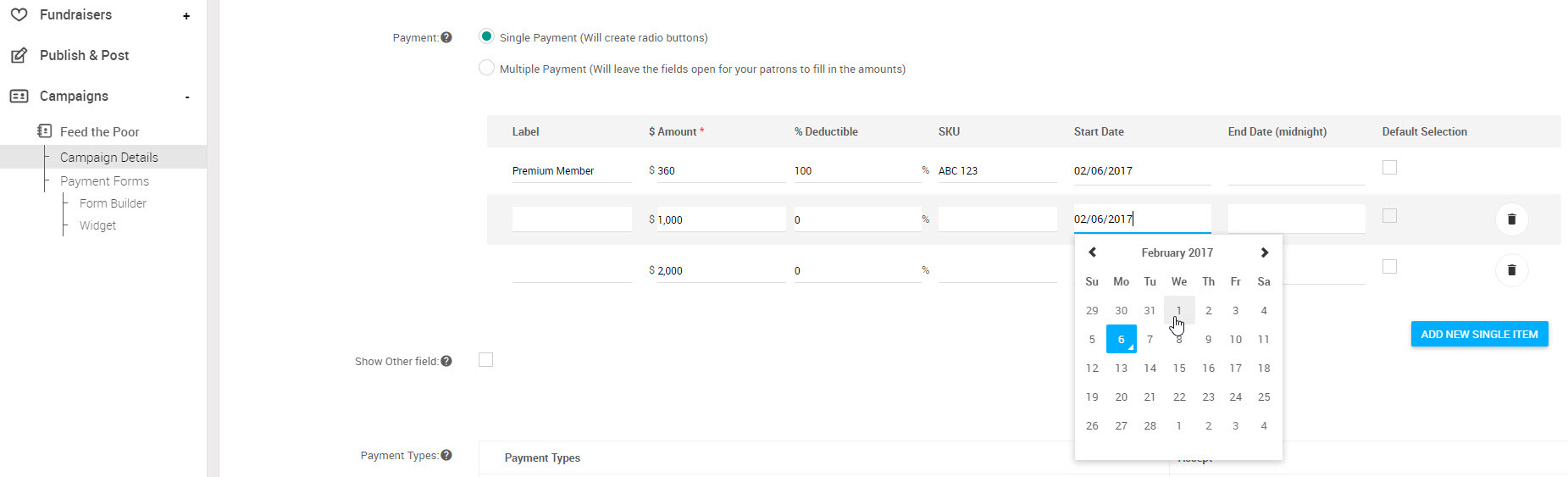The width and height of the screenshot is (1568, 477).
Task: Collapse the Campaigns section with minus
Action: coord(187,97)
